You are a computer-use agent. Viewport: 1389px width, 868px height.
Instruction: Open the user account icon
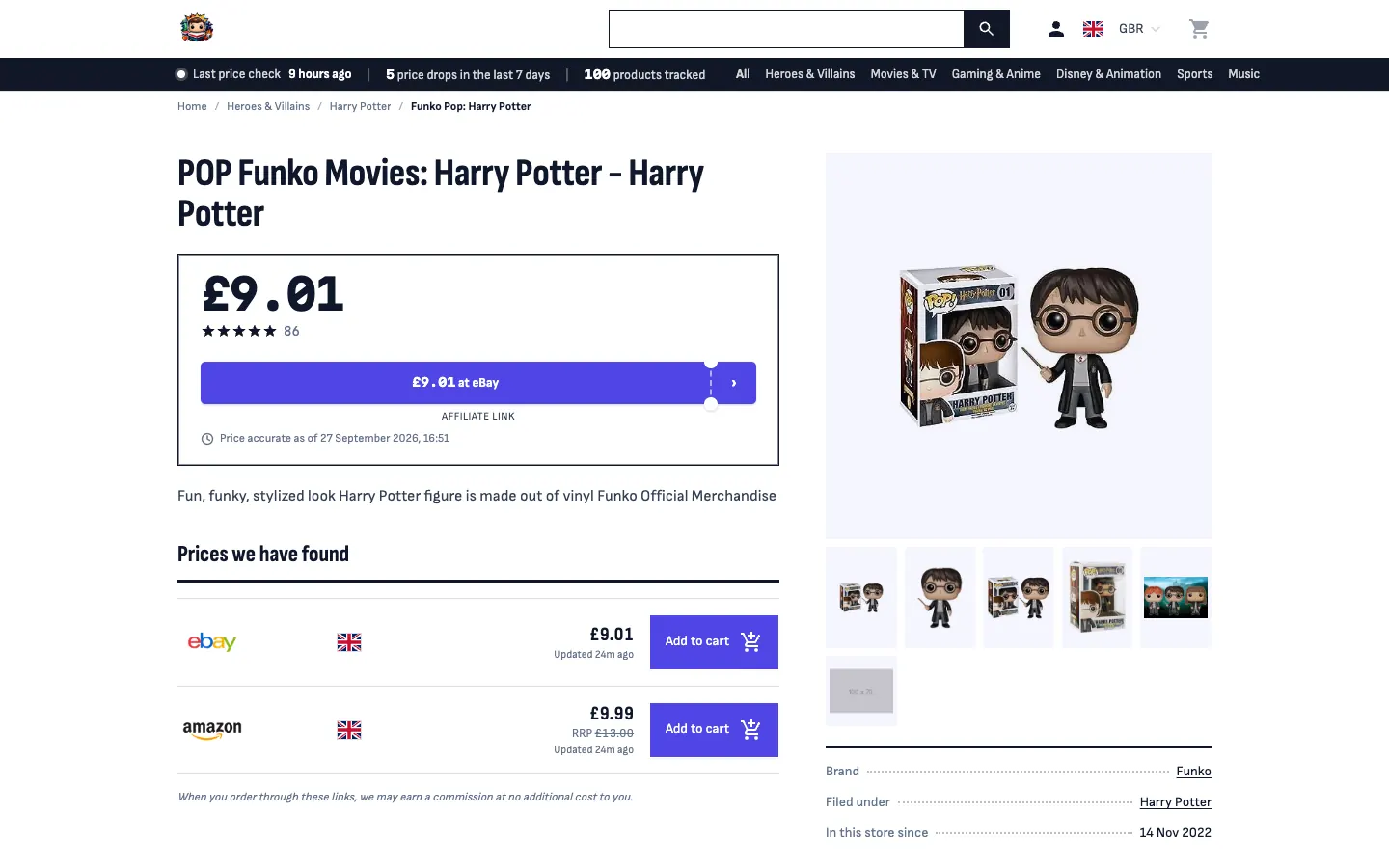pos(1056,29)
